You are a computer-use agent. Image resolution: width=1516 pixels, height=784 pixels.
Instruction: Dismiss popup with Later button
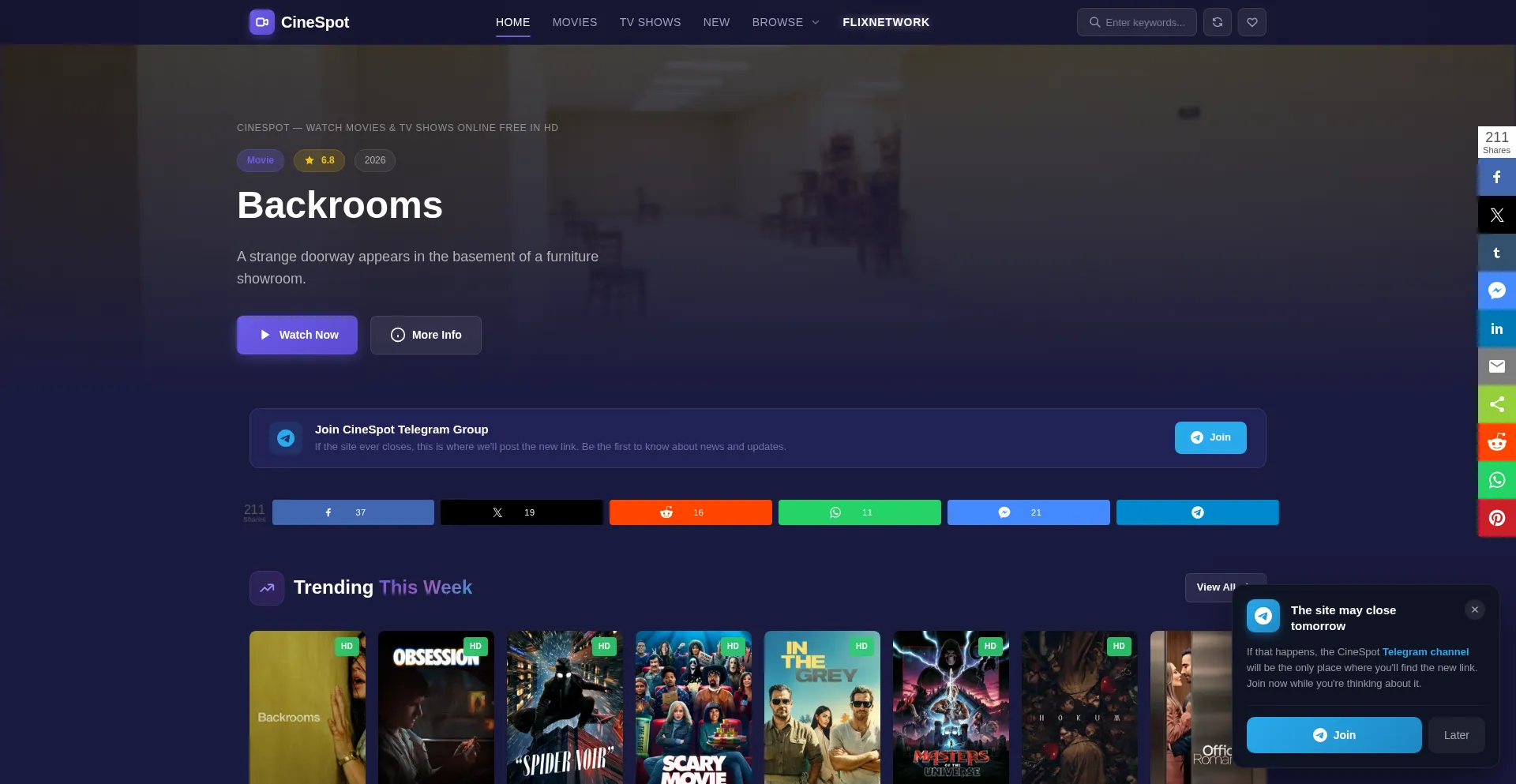[1457, 735]
